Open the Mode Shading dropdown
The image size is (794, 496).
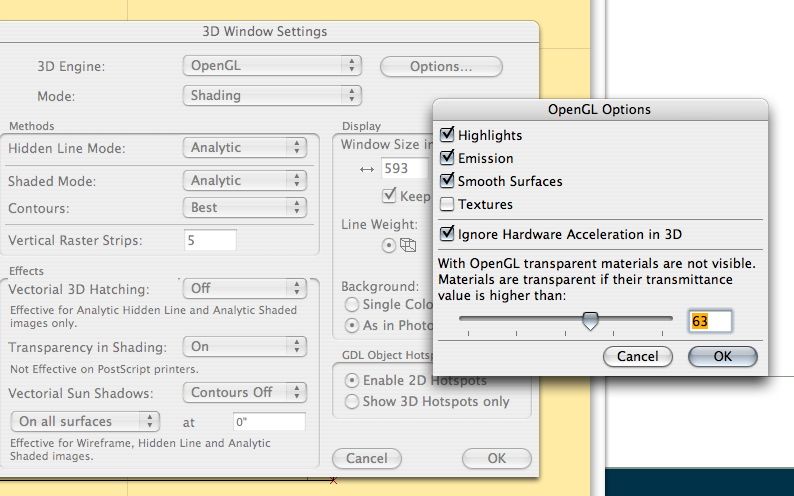point(272,96)
